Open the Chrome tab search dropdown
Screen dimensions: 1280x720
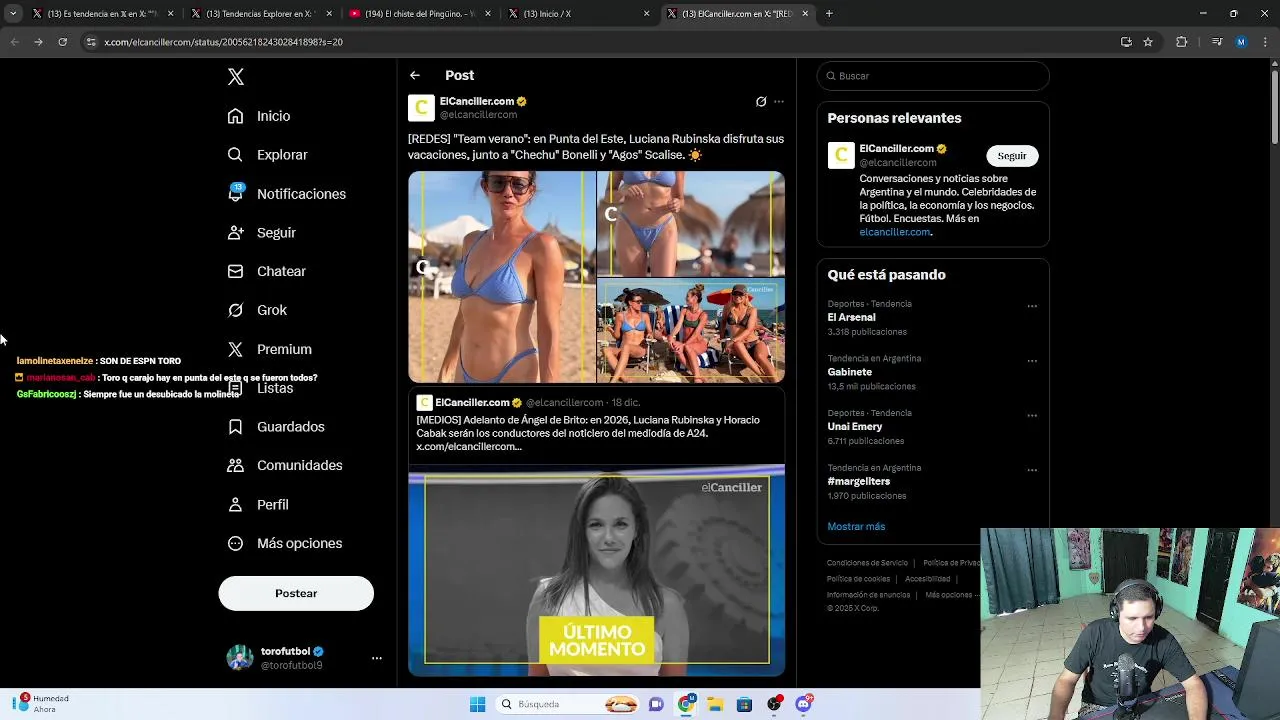pyautogui.click(x=13, y=14)
